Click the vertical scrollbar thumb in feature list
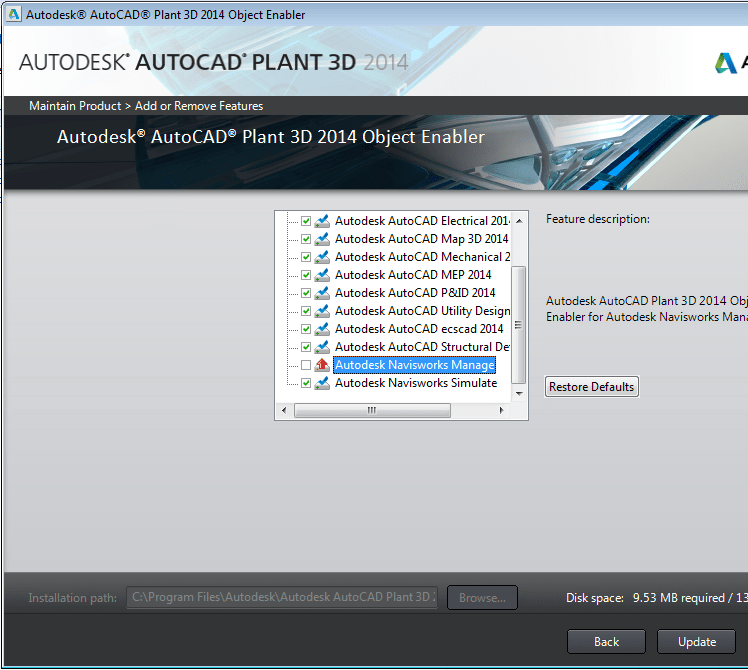The width and height of the screenshot is (748, 670). [x=519, y=325]
